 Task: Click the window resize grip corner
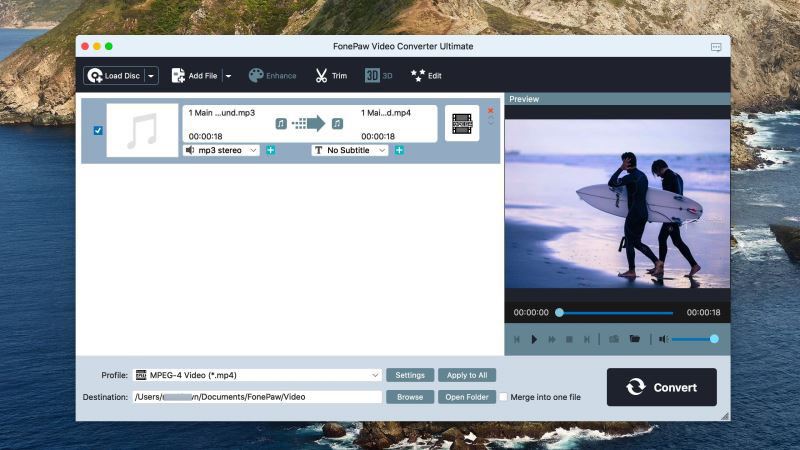click(725, 416)
